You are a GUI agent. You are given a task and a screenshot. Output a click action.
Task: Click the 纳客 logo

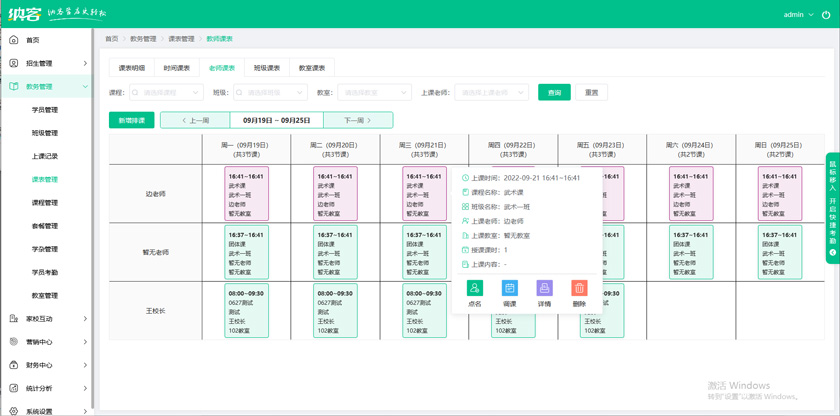(24, 14)
